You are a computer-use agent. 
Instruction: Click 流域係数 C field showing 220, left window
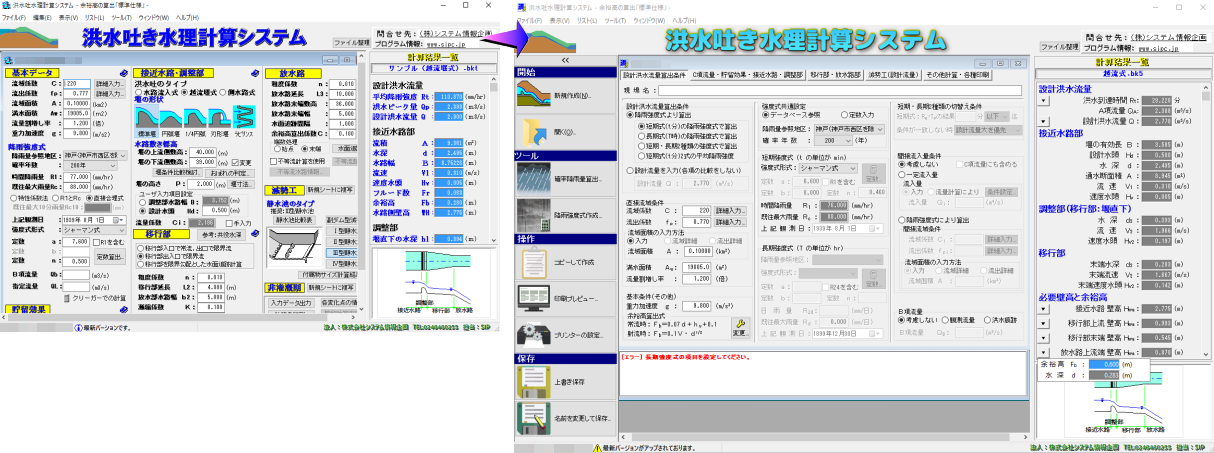(76, 84)
